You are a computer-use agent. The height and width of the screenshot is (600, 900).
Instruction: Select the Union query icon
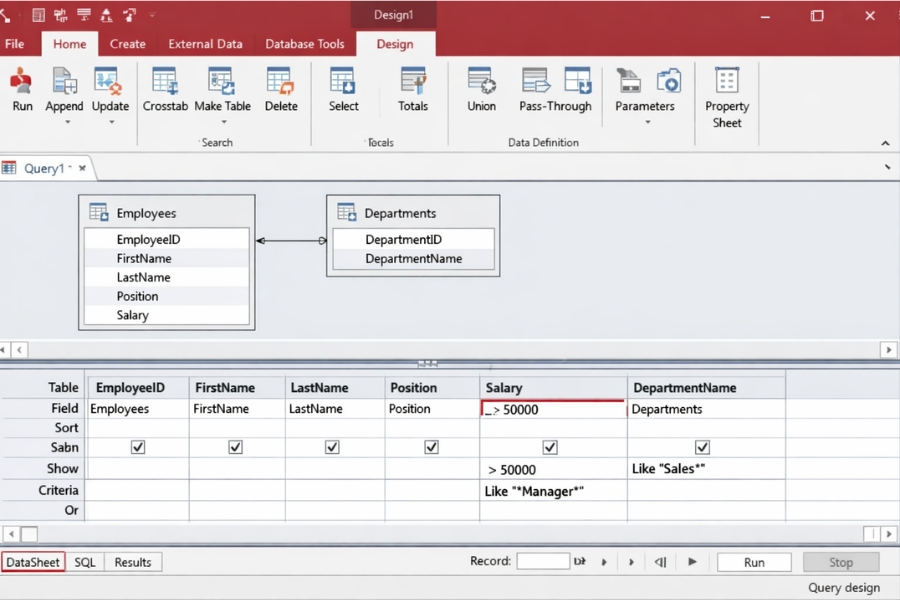[481, 87]
